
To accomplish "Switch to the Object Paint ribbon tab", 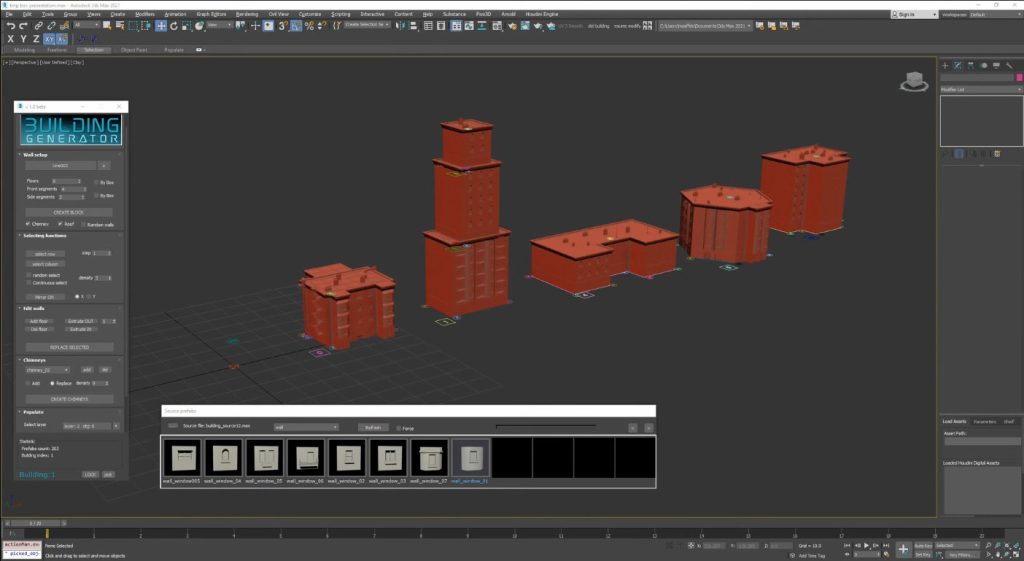I will (x=134, y=50).
